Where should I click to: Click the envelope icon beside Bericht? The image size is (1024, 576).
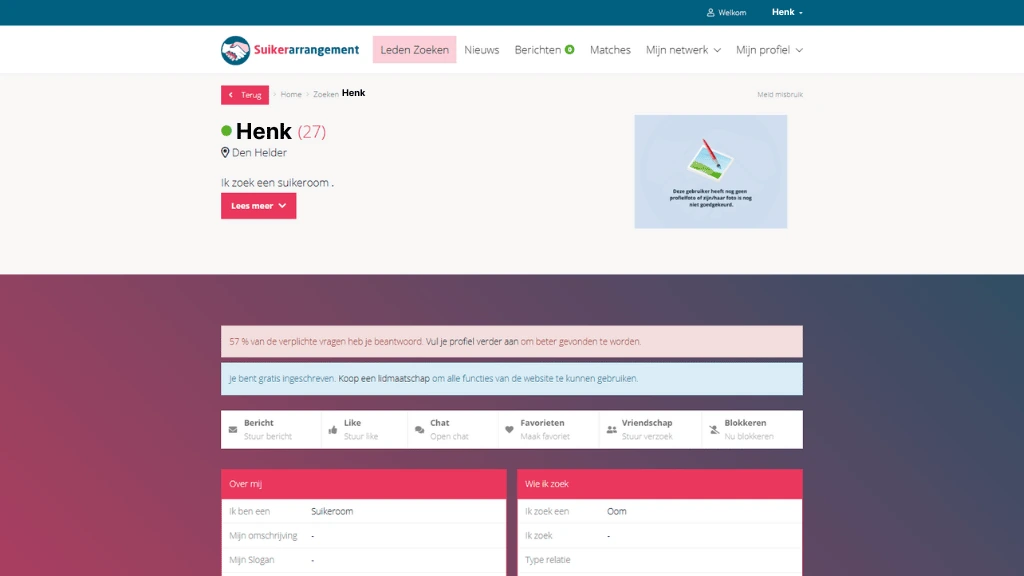tap(233, 430)
